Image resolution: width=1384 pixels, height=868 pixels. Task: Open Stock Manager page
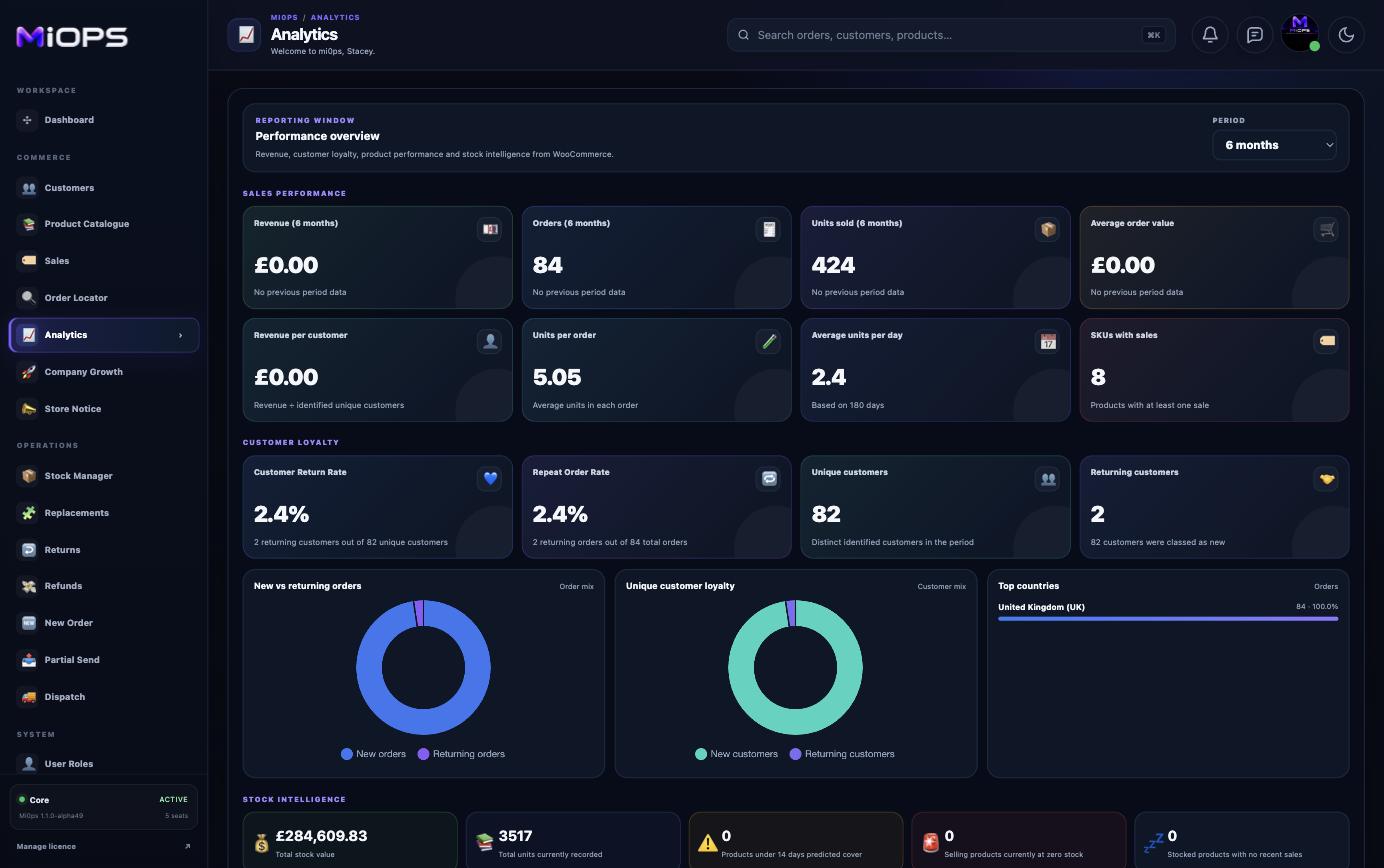(x=104, y=476)
